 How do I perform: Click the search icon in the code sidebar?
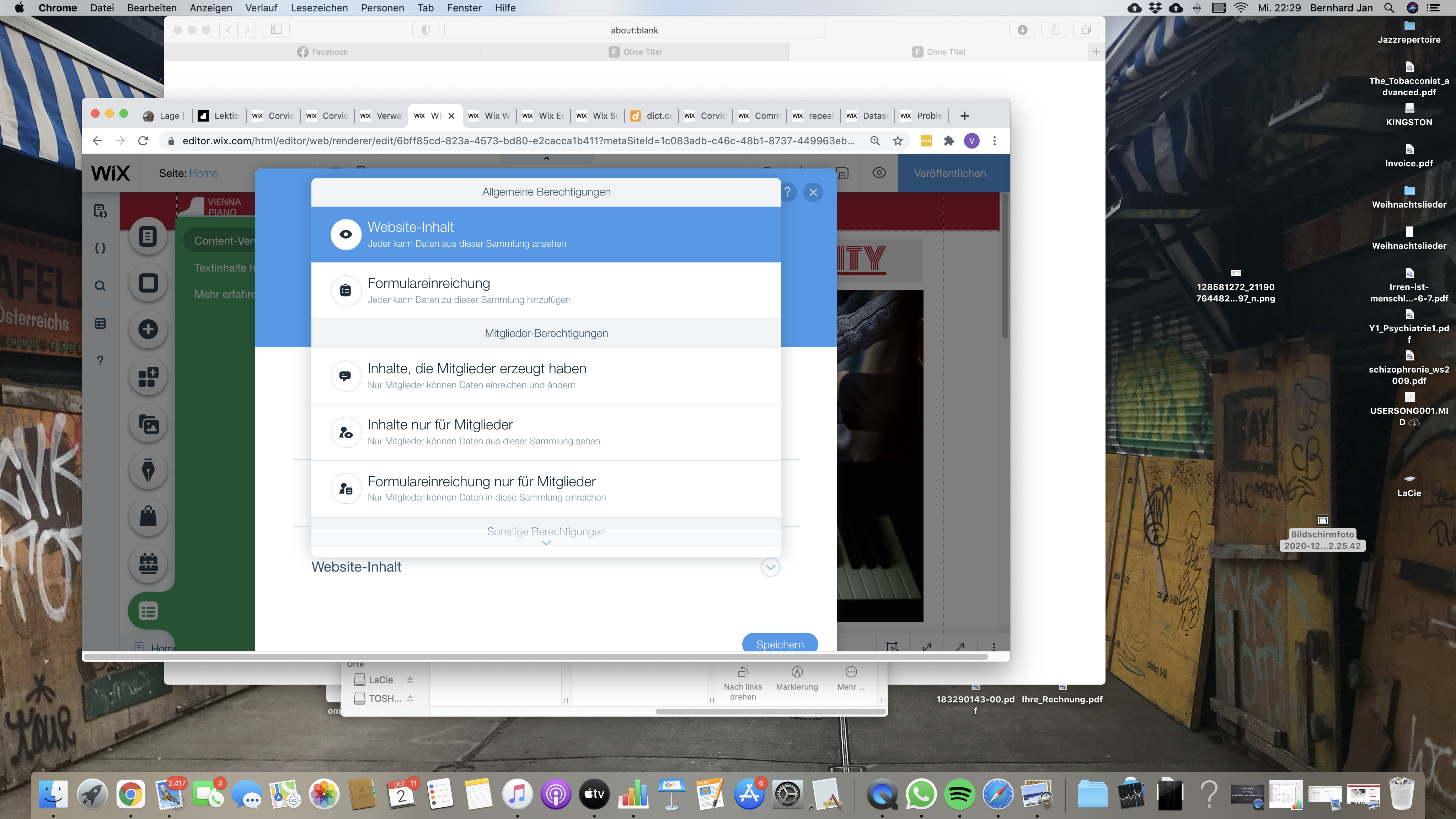coord(100,286)
